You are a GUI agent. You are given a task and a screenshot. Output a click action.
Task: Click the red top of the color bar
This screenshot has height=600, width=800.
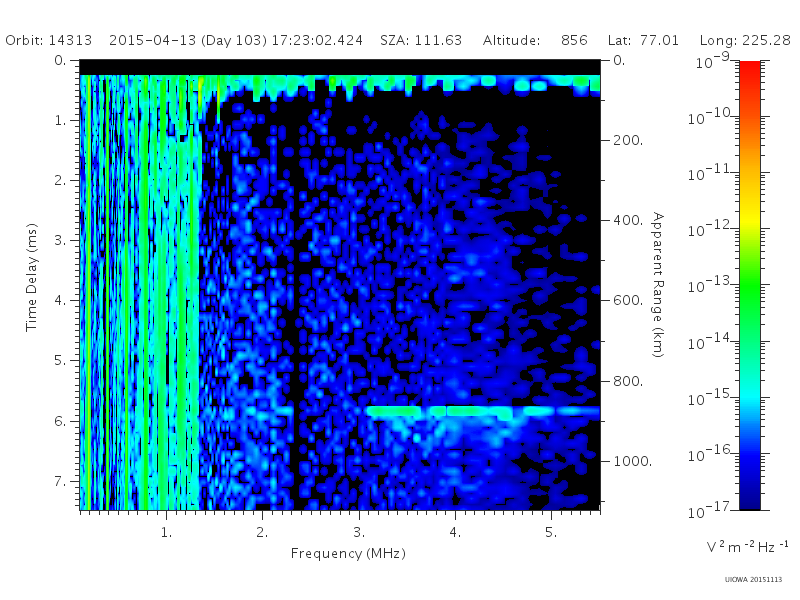(749, 69)
